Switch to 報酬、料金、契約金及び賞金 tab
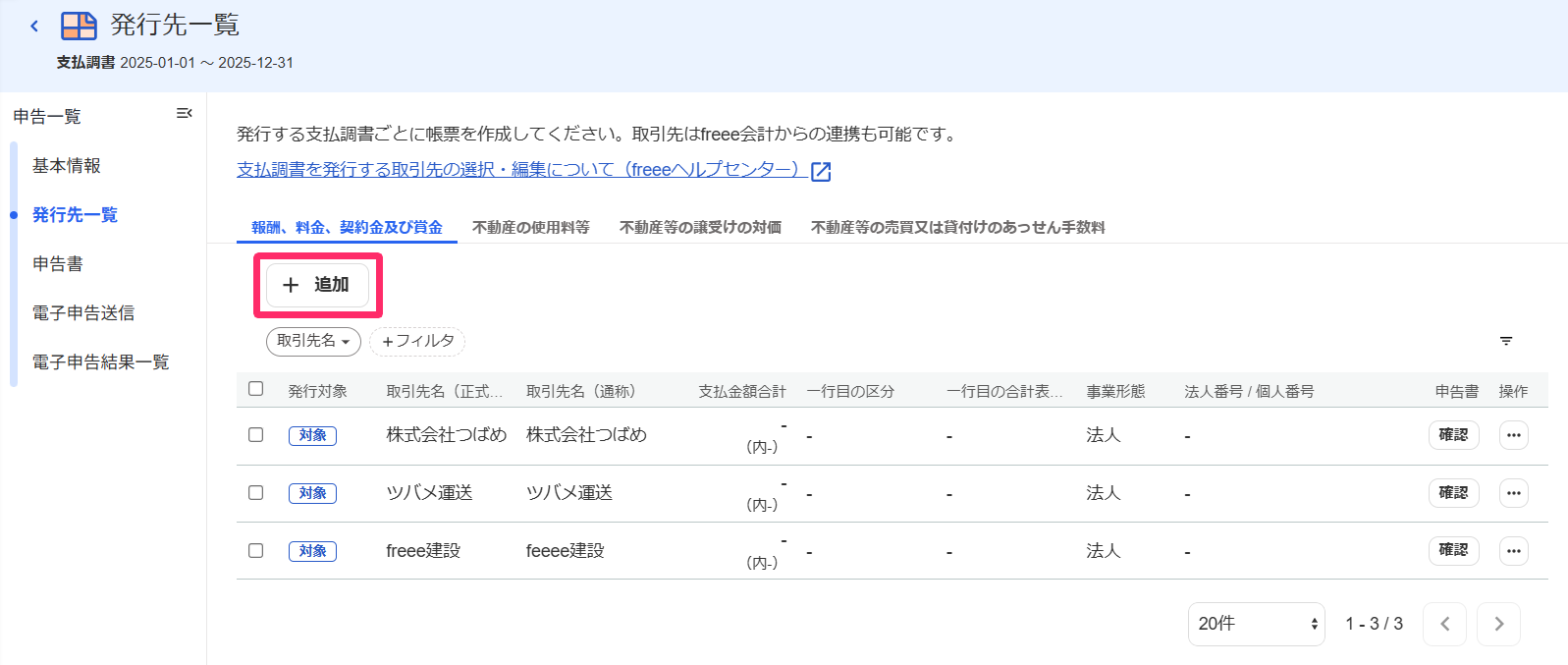Image resolution: width=1568 pixels, height=665 pixels. (x=347, y=227)
